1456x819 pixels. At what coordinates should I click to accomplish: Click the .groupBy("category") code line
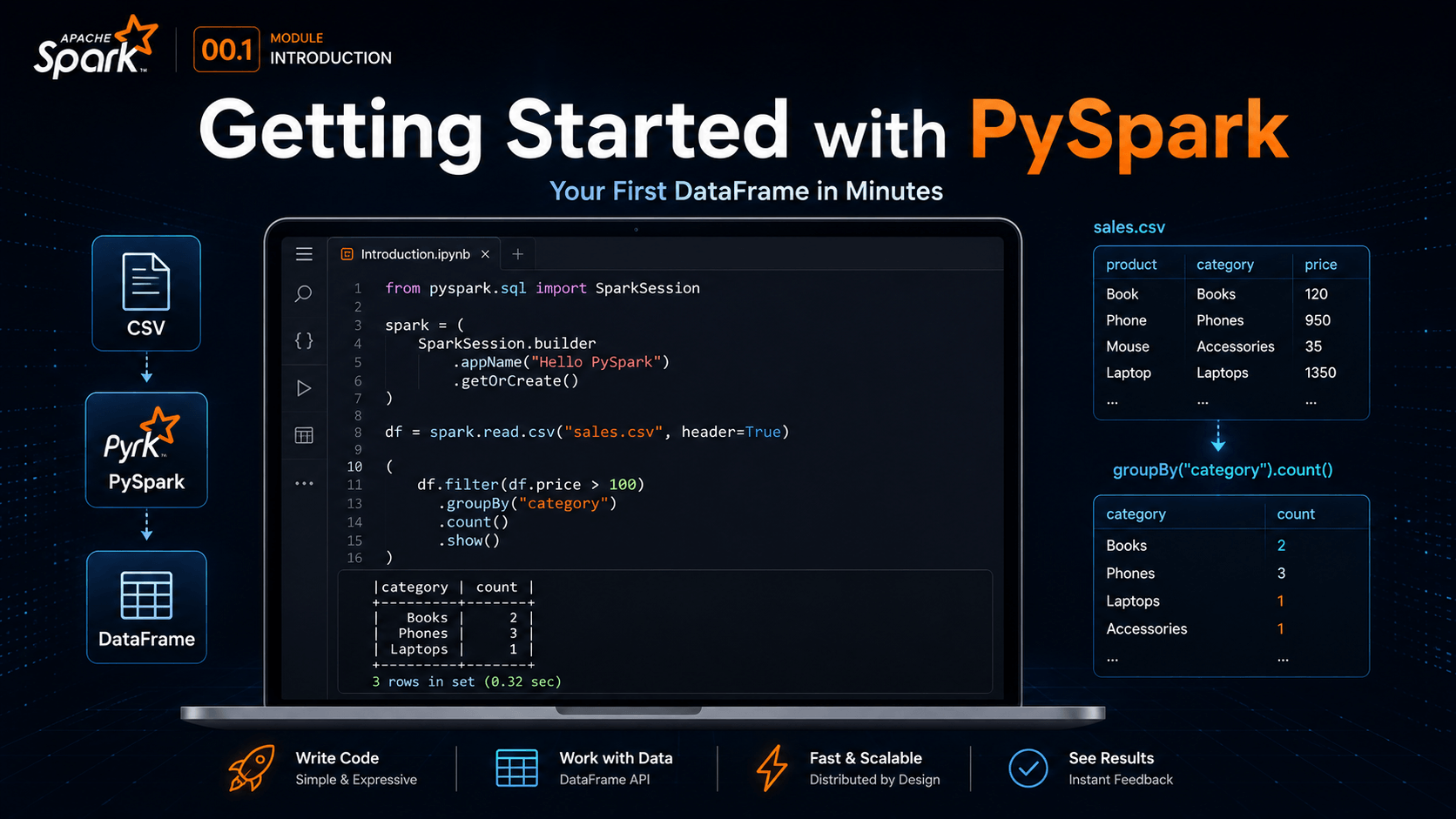pos(527,503)
